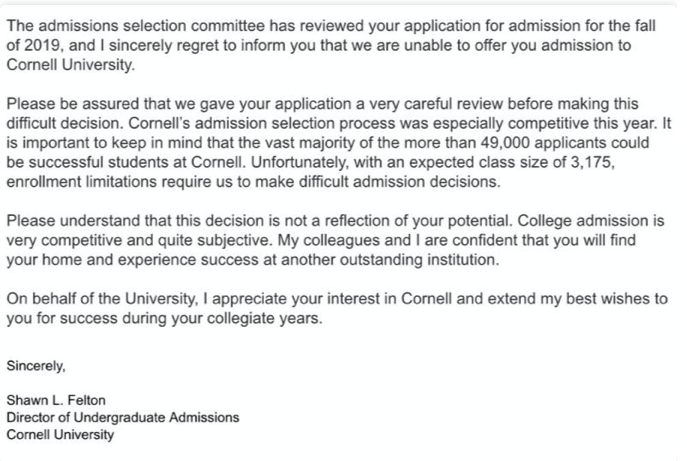Screen dimensions: 687x461
Task: Click "Cornell University" in the signature block
Action: (x=60, y=435)
